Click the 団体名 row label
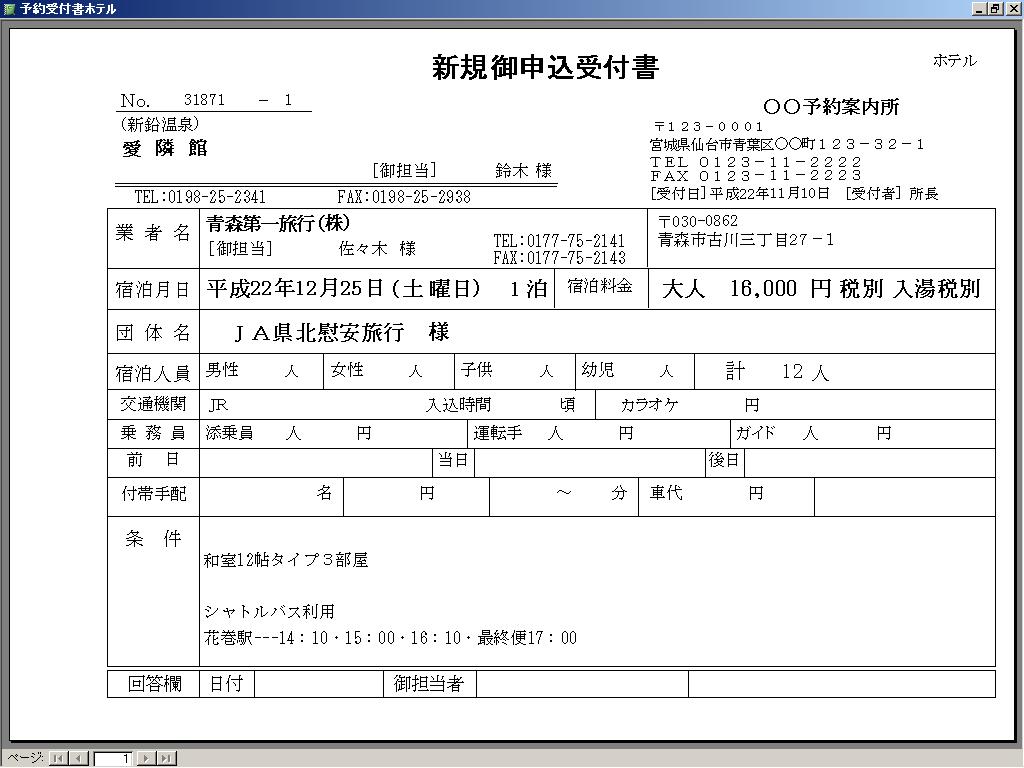This screenshot has height=768, width=1024. [153, 333]
